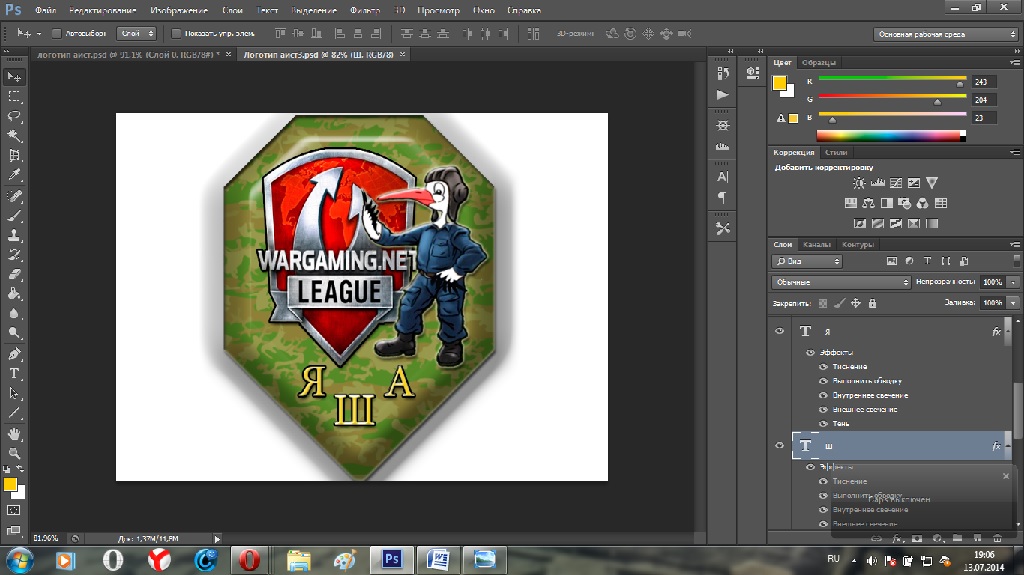Select the Eraser tool
The width and height of the screenshot is (1024, 575).
pyautogui.click(x=14, y=274)
